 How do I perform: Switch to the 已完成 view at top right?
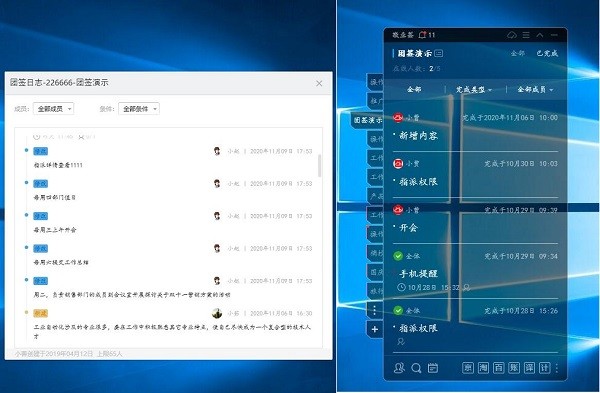547,53
